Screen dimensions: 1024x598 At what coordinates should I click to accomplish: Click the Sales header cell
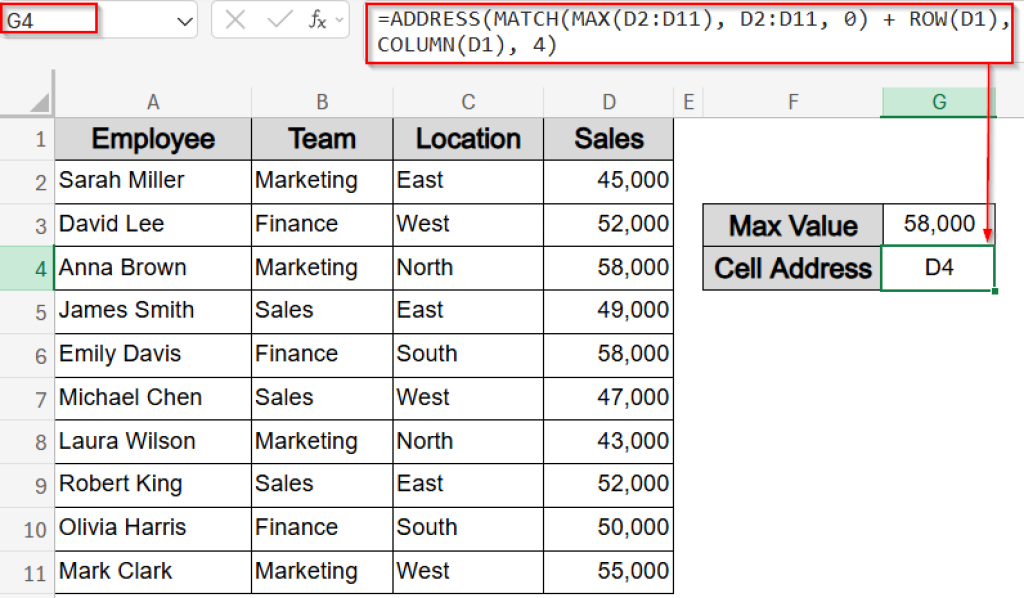pyautogui.click(x=609, y=139)
